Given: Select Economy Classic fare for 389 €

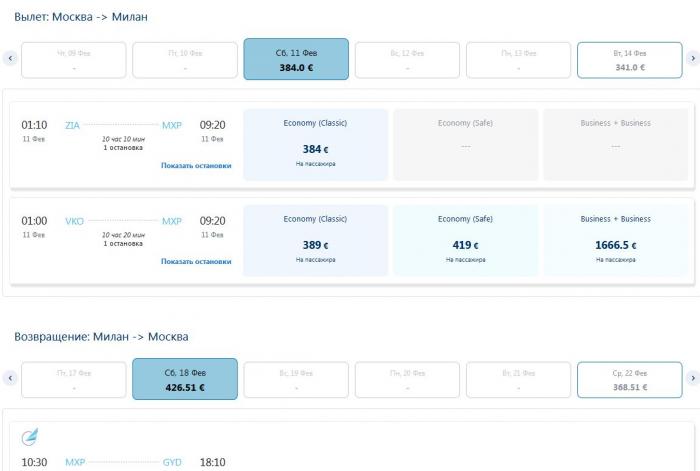Looking at the screenshot, I should (x=315, y=241).
